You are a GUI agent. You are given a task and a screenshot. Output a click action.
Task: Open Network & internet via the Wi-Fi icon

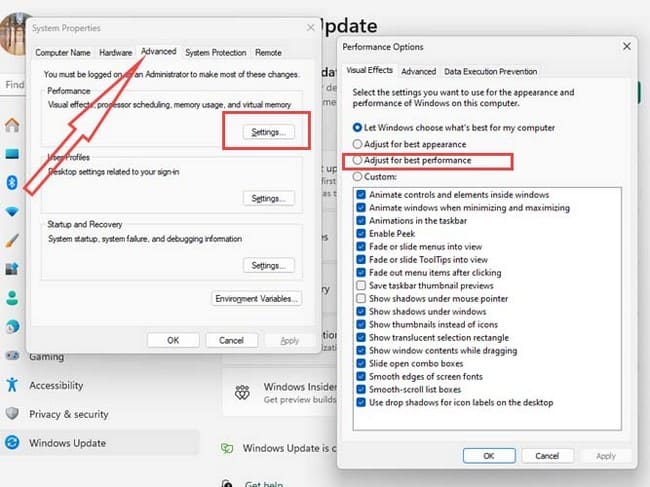coord(12,211)
